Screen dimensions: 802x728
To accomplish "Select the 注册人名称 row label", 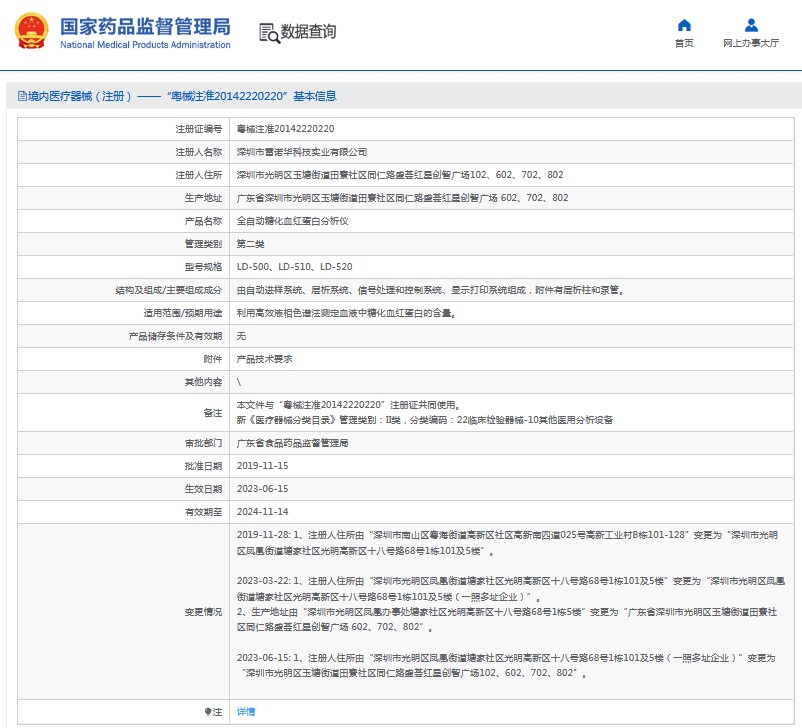I will pos(198,152).
